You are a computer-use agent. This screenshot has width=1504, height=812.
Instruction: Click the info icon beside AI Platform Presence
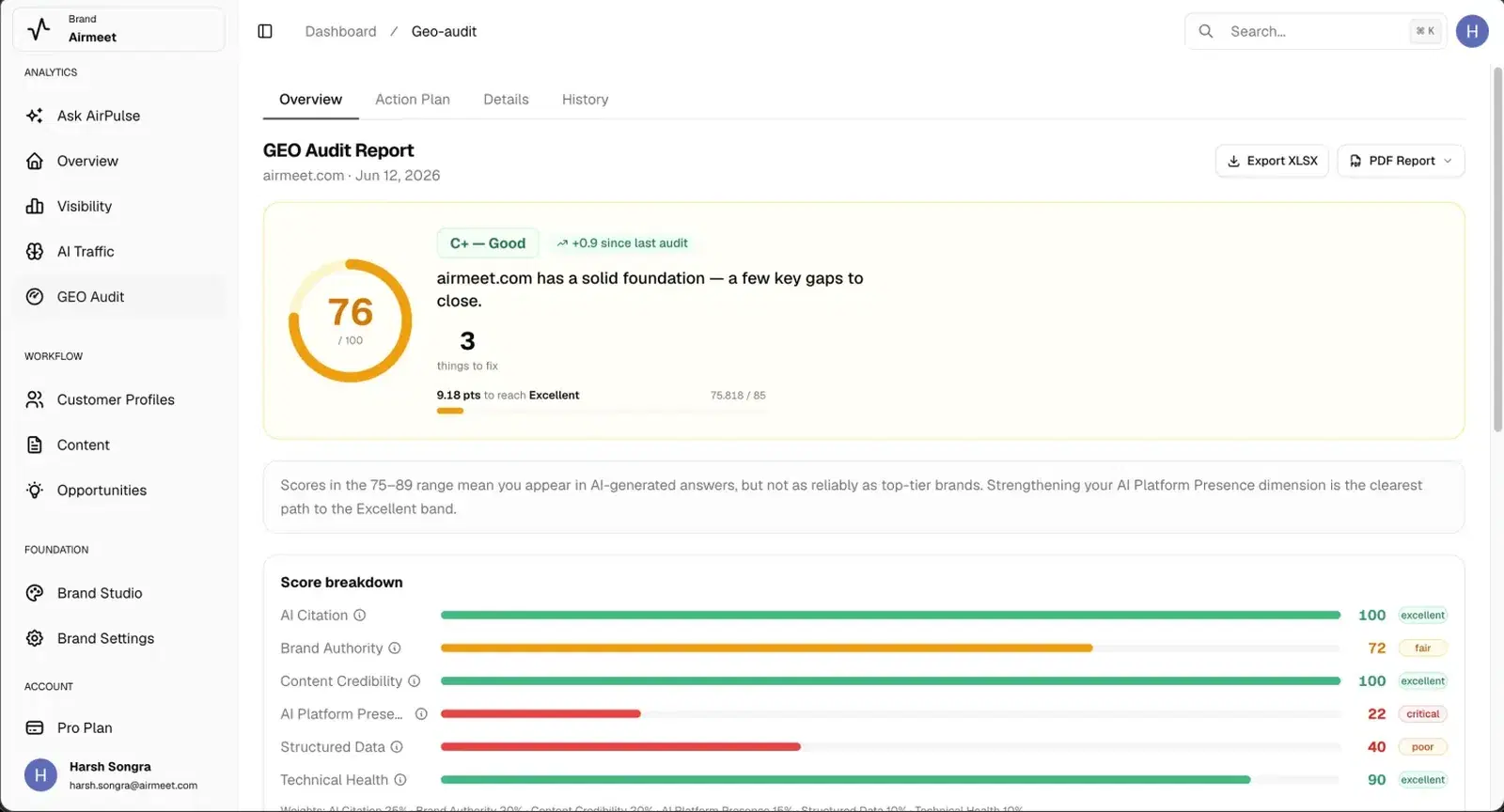[421, 714]
